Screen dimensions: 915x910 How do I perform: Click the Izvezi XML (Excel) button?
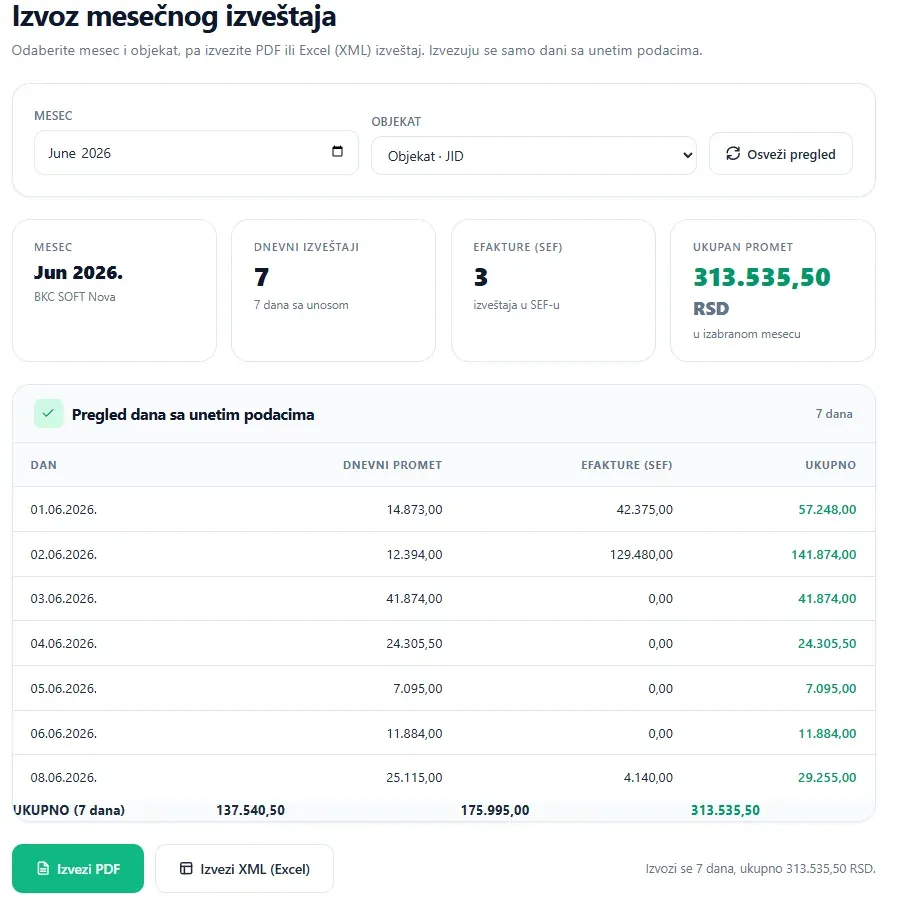point(244,869)
